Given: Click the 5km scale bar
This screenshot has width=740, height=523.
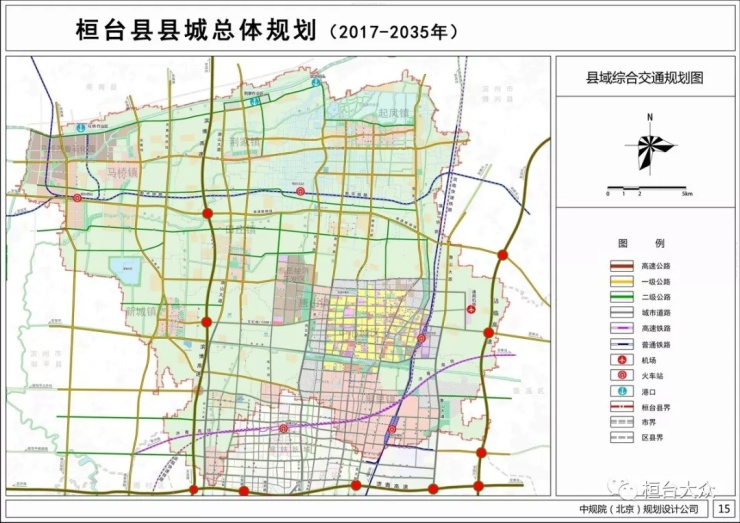Looking at the screenshot, I should [x=648, y=189].
